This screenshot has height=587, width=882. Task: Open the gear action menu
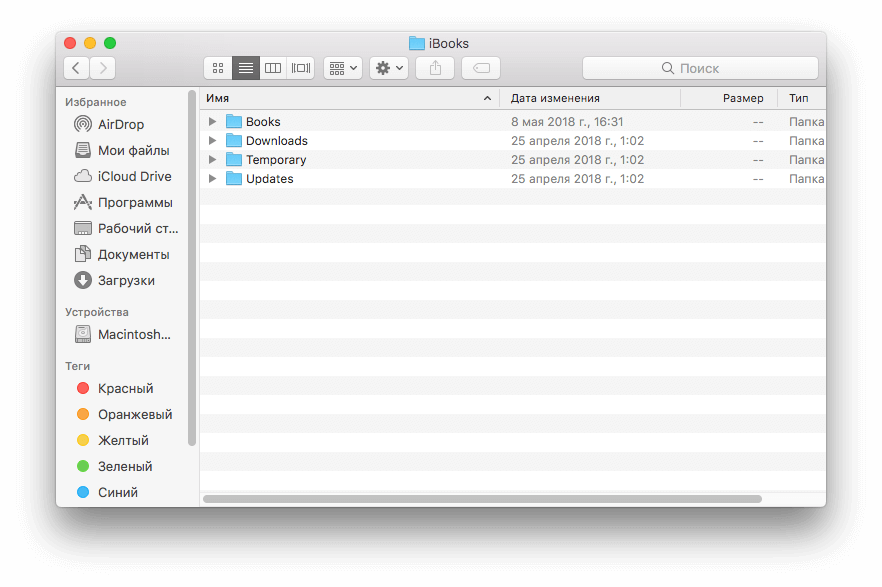[x=389, y=68]
